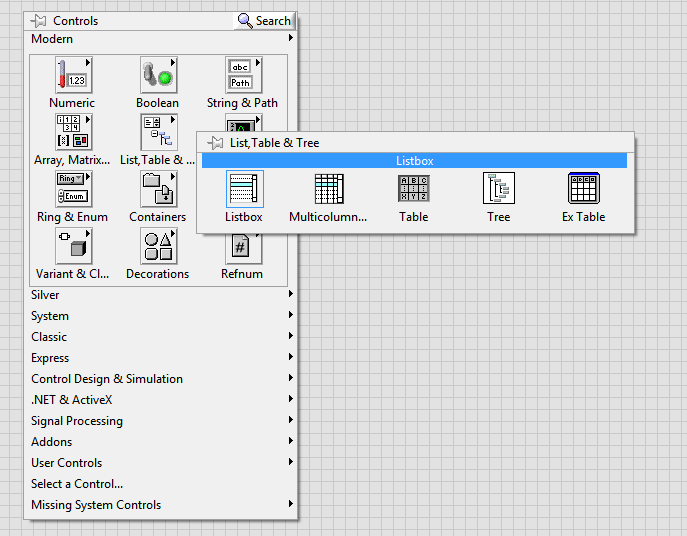Open the User Controls submenu
Screen dimensions: 687x536
[x=161, y=463]
